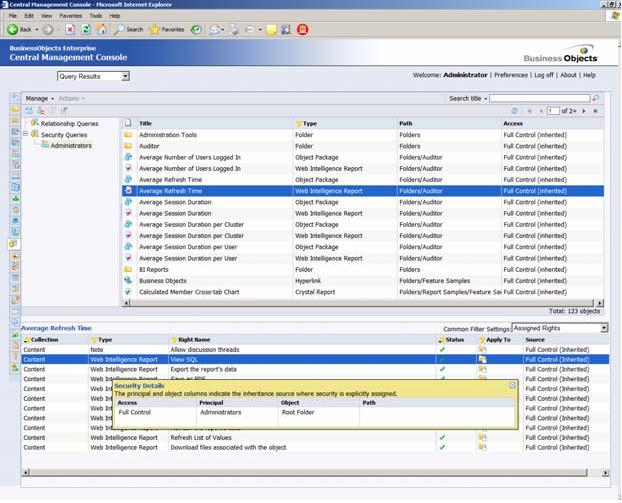Select the Calculated Member Cross-tab Chart row

(363, 292)
